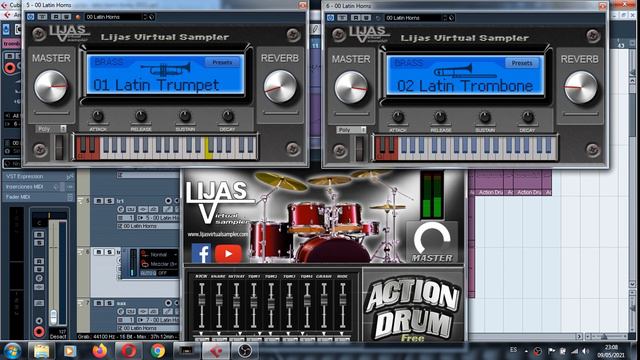This screenshot has width=640, height=360.
Task: Click the Lijas logo in the Latin Trumpet window
Action: pos(70,33)
